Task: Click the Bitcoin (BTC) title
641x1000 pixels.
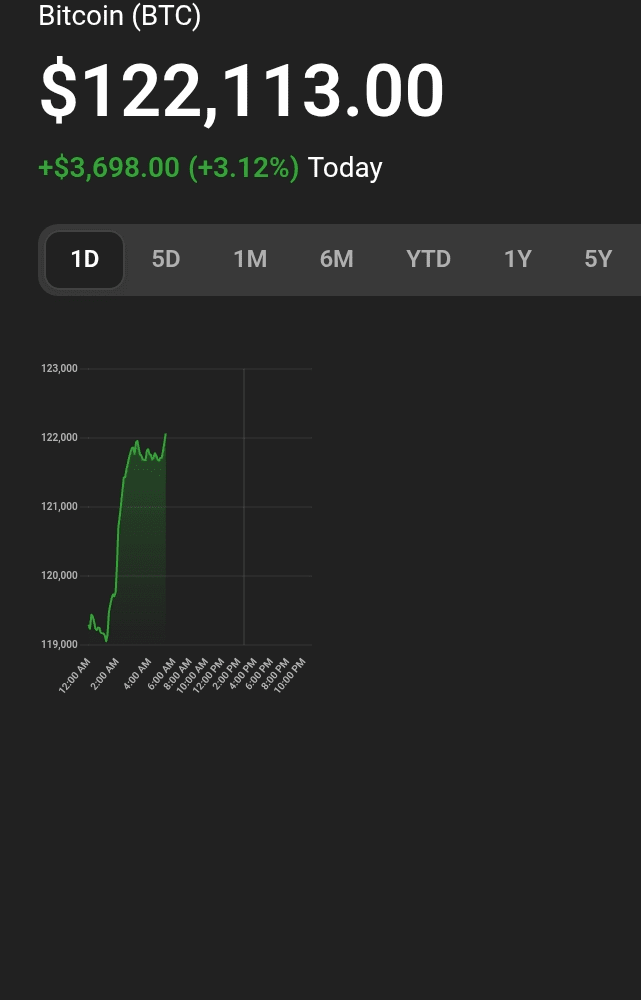Action: 120,17
